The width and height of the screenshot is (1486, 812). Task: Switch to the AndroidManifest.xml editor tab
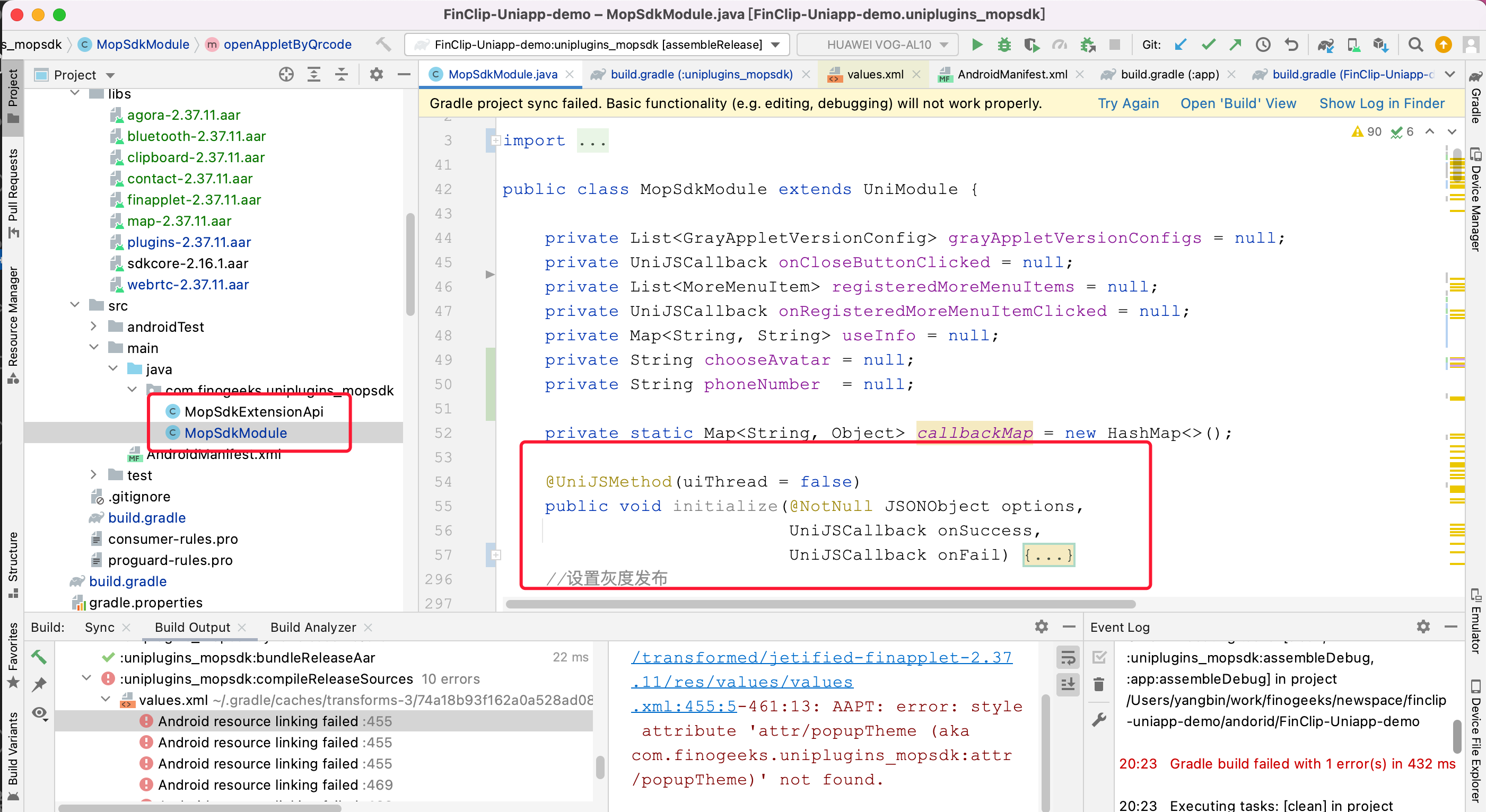[x=1011, y=74]
